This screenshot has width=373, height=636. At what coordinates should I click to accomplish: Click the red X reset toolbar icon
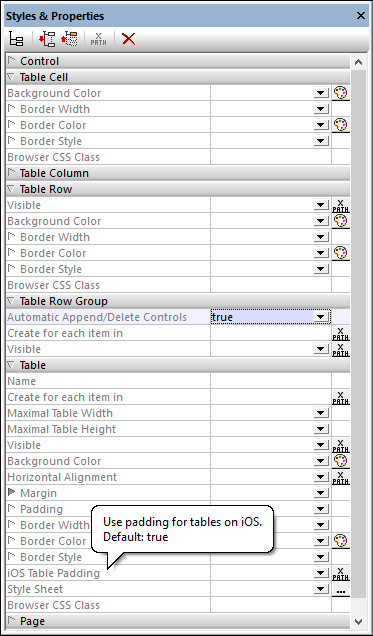pyautogui.click(x=129, y=39)
